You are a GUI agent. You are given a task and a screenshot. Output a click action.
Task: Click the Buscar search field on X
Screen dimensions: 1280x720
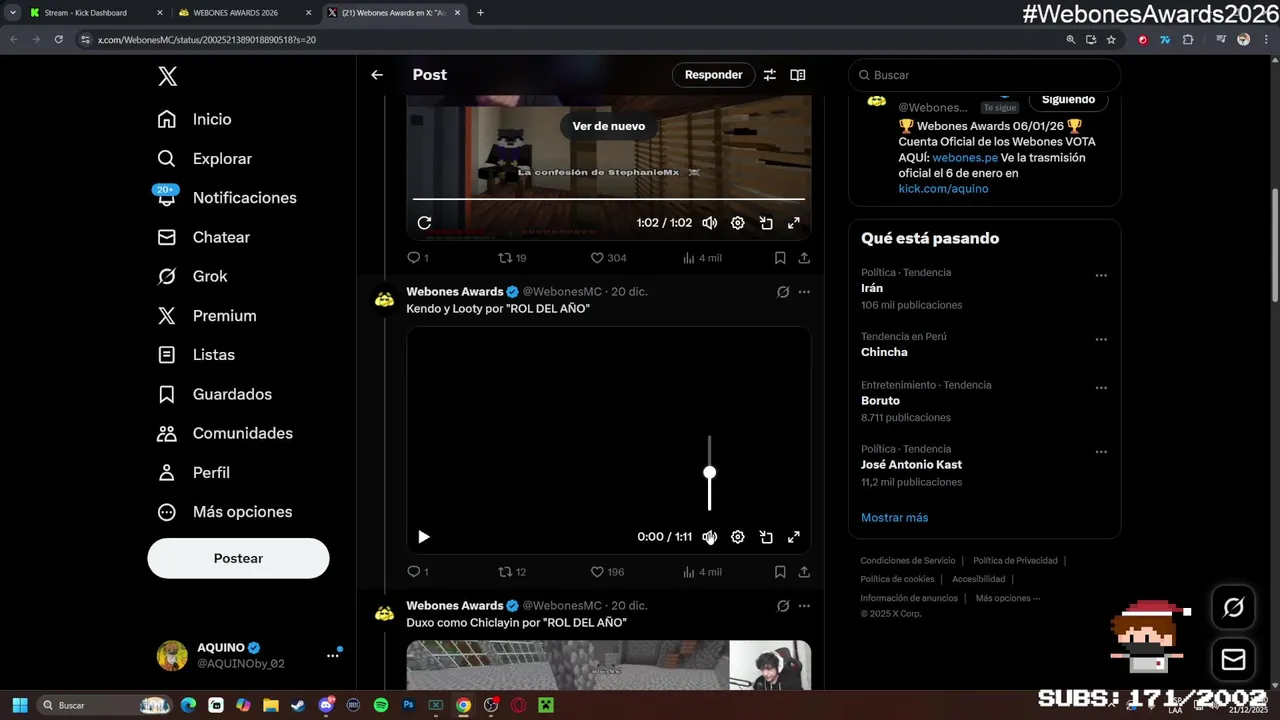point(984,75)
